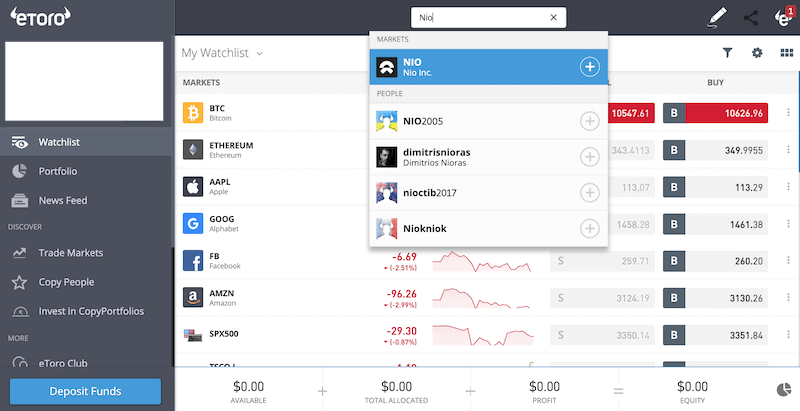
Task: Sell BTC at 10547.61
Action: coord(631,113)
